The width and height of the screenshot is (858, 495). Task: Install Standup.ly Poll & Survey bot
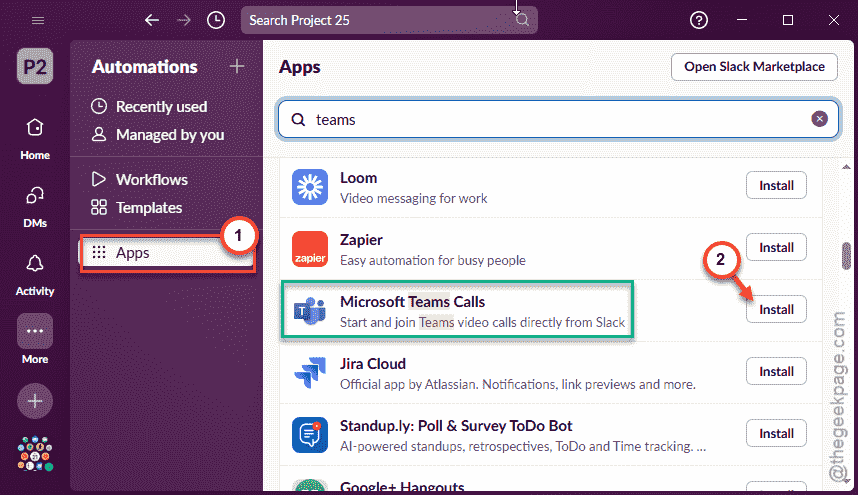coord(776,433)
